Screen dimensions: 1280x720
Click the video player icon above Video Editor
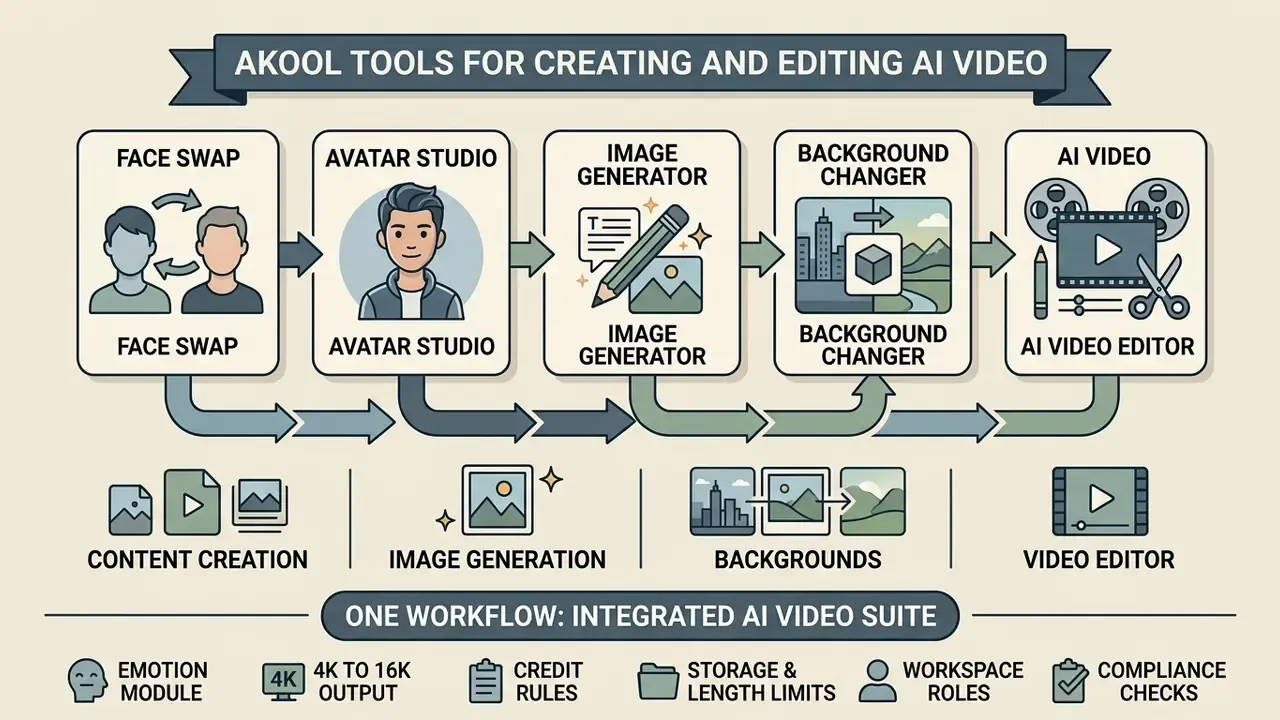(1100, 501)
